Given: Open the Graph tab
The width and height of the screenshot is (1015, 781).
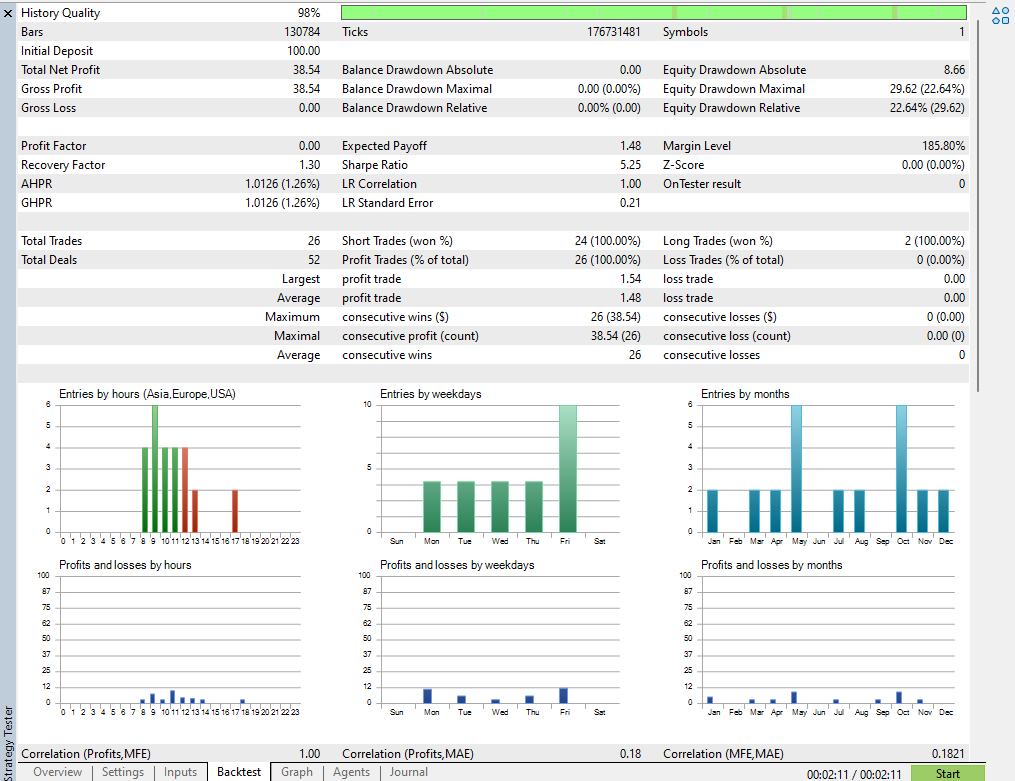Looking at the screenshot, I should (x=297, y=772).
